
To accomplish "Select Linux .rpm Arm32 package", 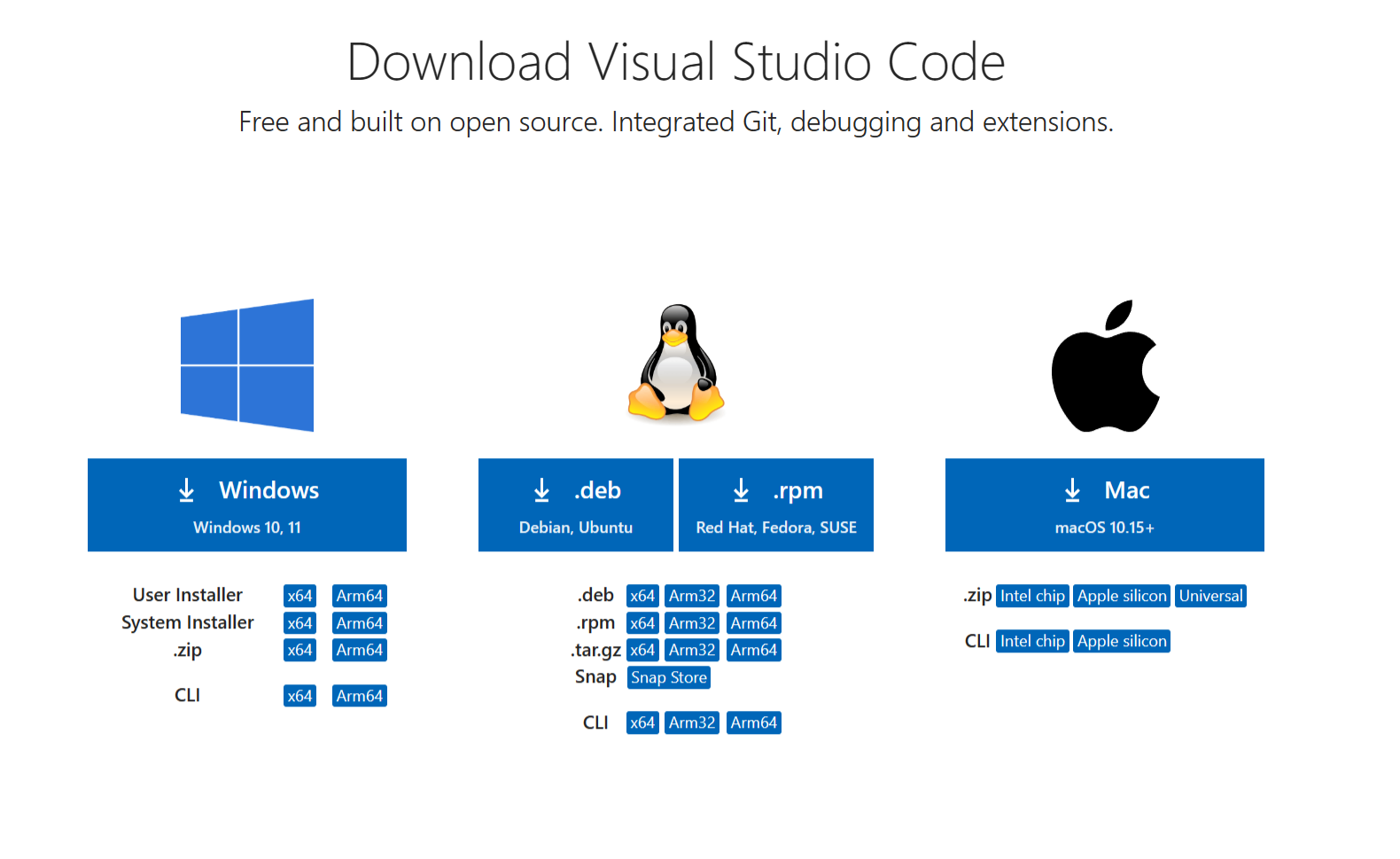I will 692,623.
